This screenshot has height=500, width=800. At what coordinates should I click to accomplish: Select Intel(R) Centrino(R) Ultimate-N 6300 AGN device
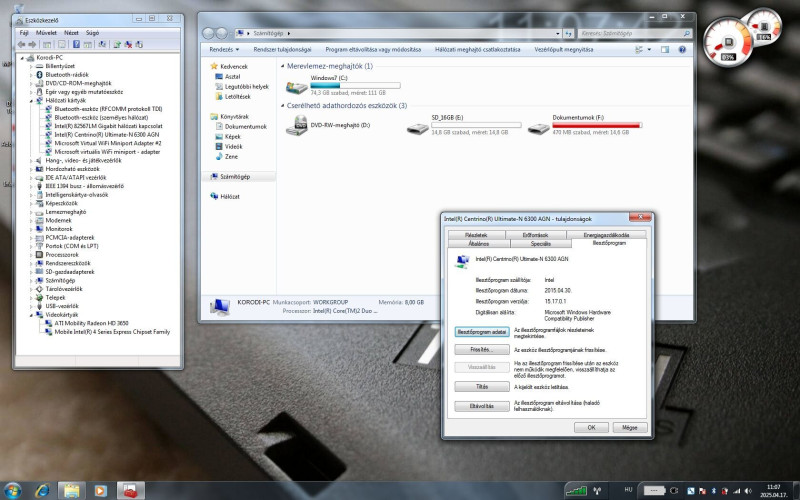107,135
